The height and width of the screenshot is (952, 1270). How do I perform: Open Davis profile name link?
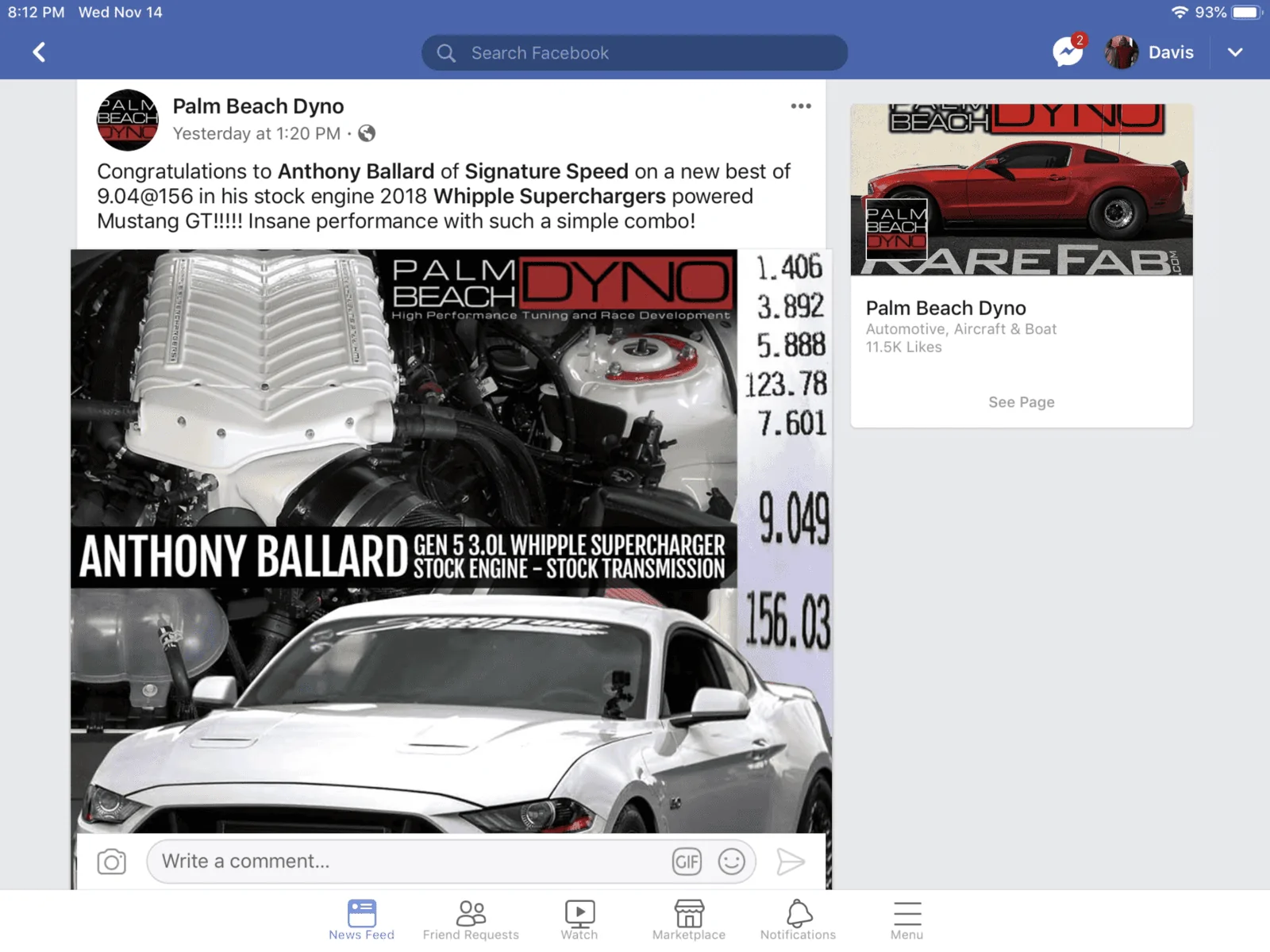[1171, 52]
